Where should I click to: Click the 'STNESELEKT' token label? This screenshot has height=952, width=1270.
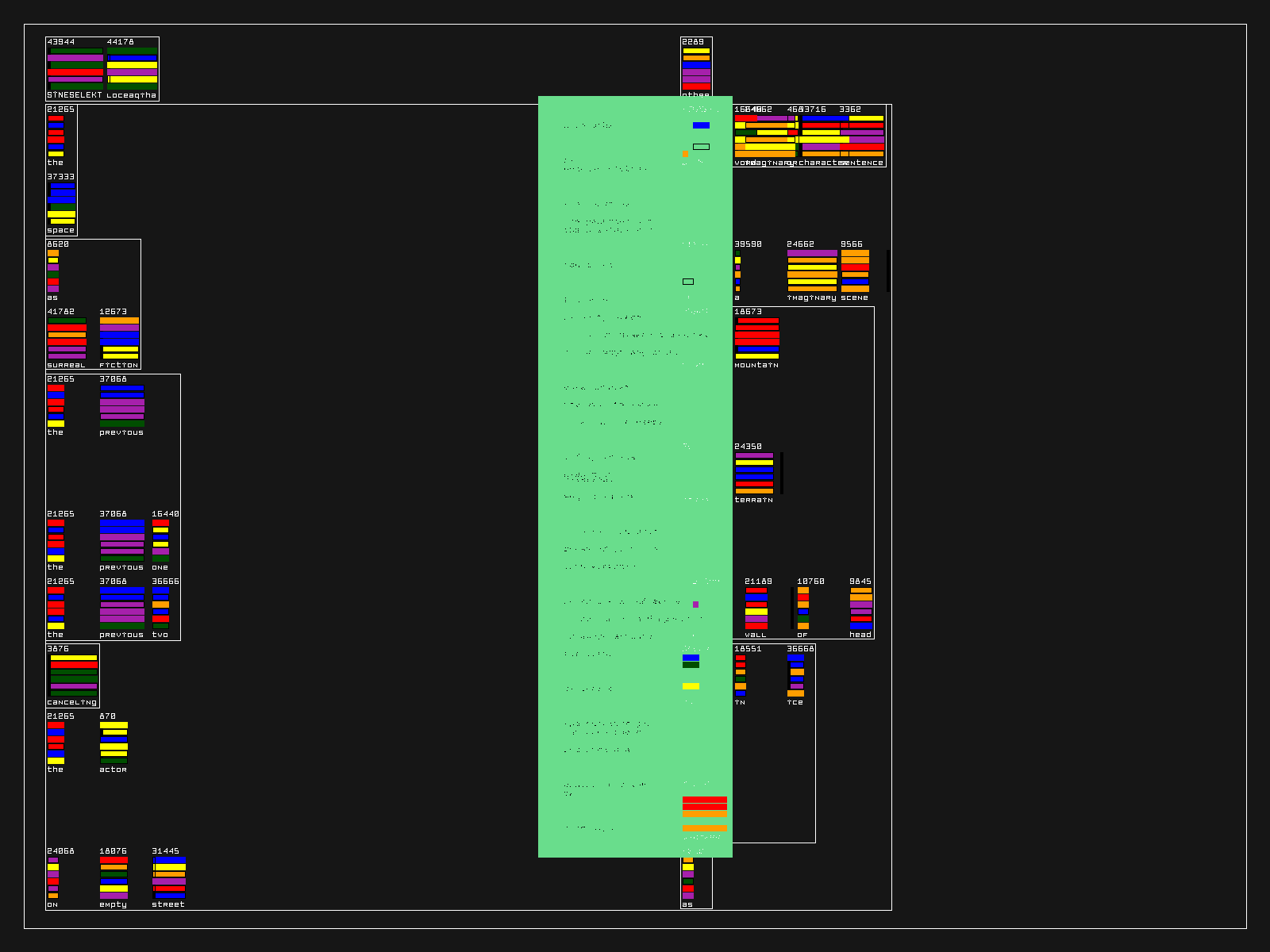point(75,95)
